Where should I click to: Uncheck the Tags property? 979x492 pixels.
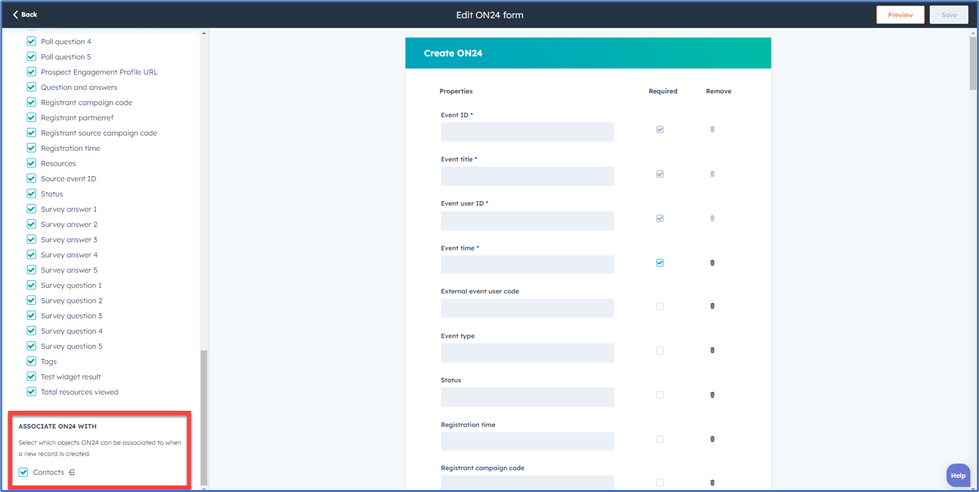(x=31, y=362)
